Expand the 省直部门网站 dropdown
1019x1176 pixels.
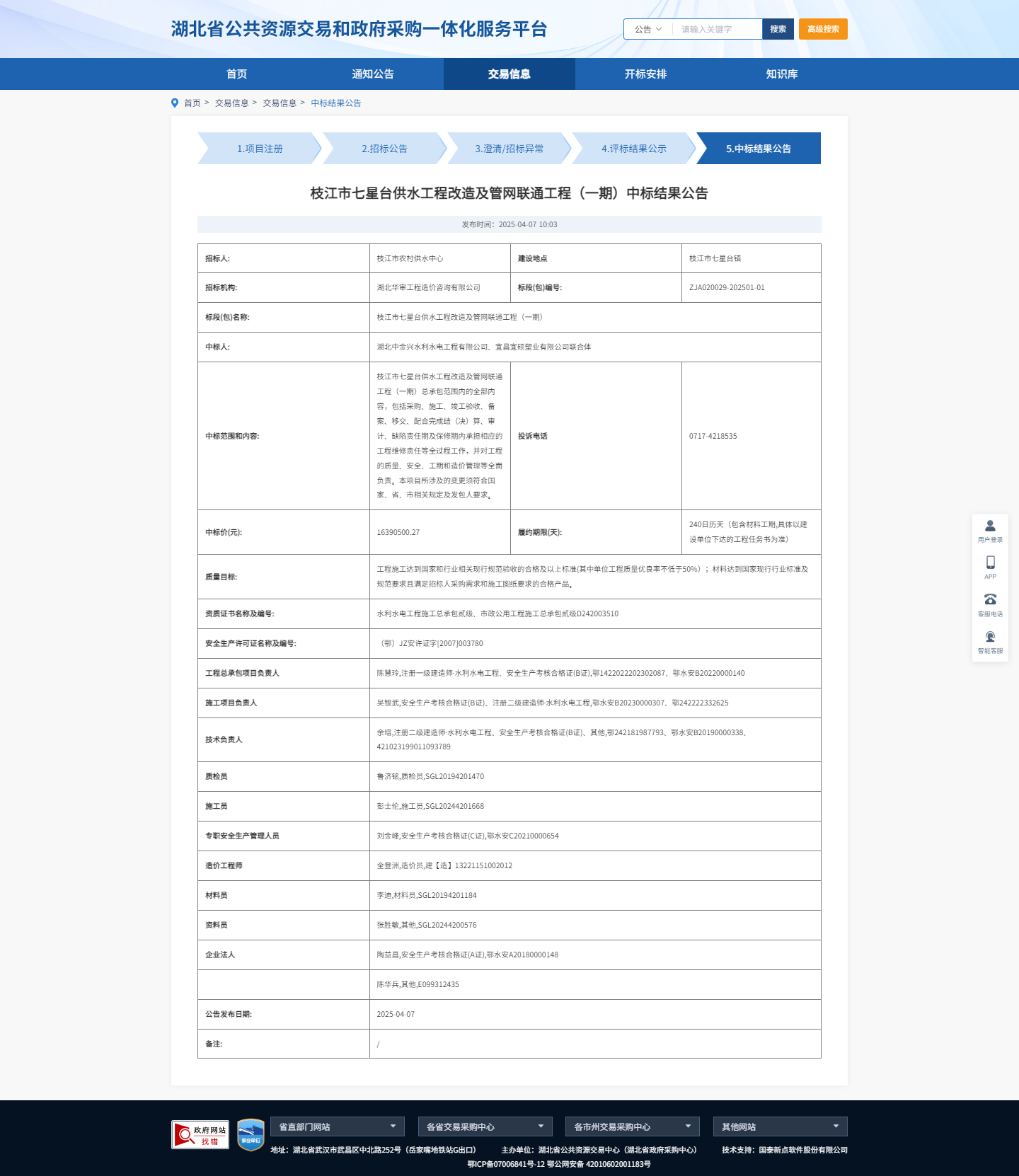pyautogui.click(x=337, y=1126)
